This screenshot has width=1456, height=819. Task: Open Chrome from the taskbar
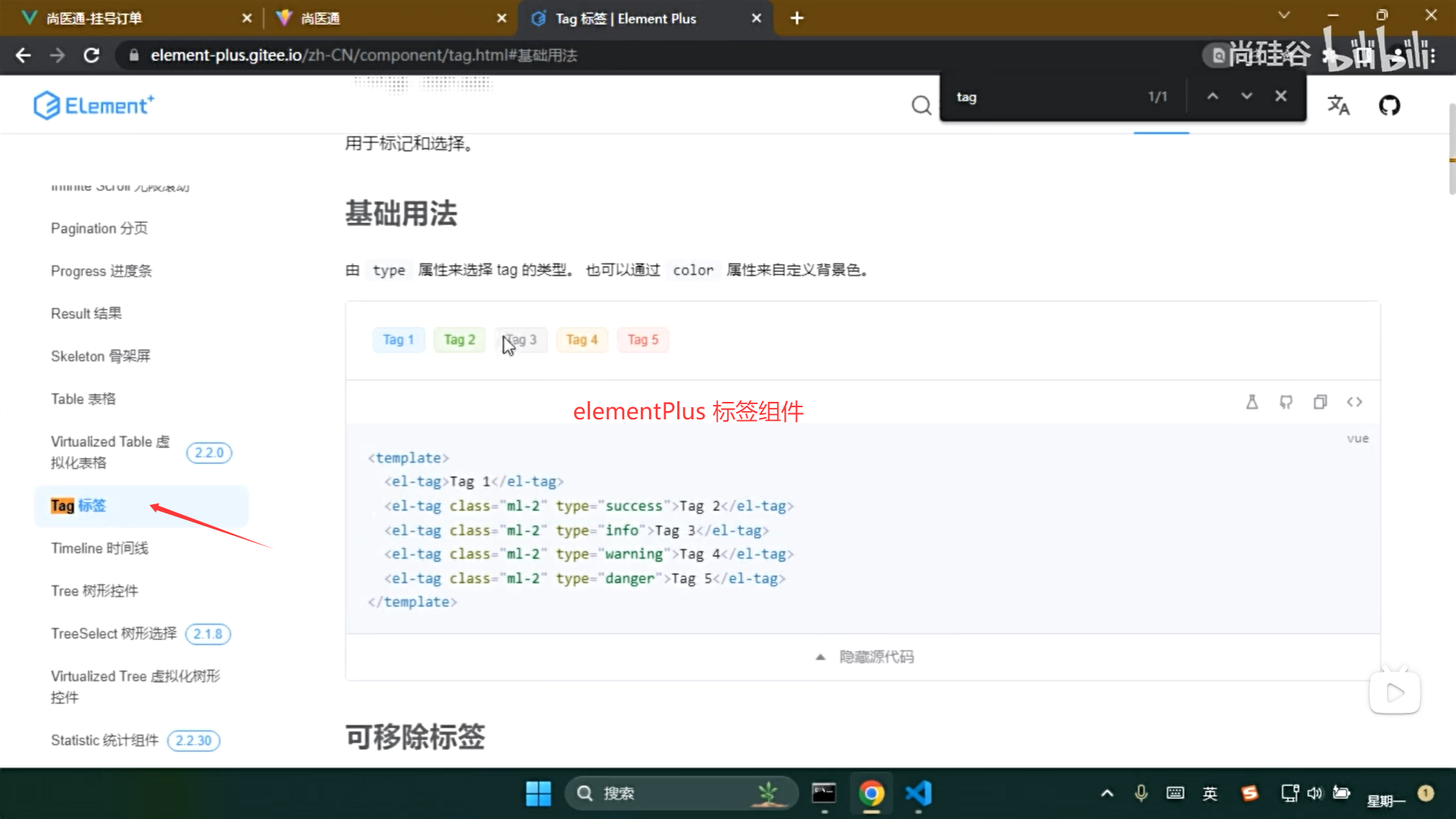[x=871, y=793]
